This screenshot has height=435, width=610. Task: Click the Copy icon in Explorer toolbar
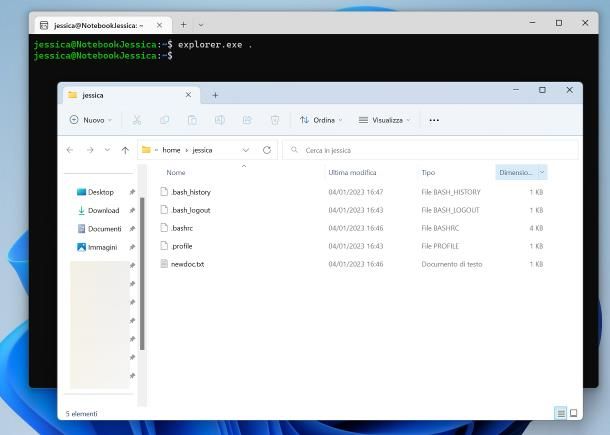tap(165, 120)
